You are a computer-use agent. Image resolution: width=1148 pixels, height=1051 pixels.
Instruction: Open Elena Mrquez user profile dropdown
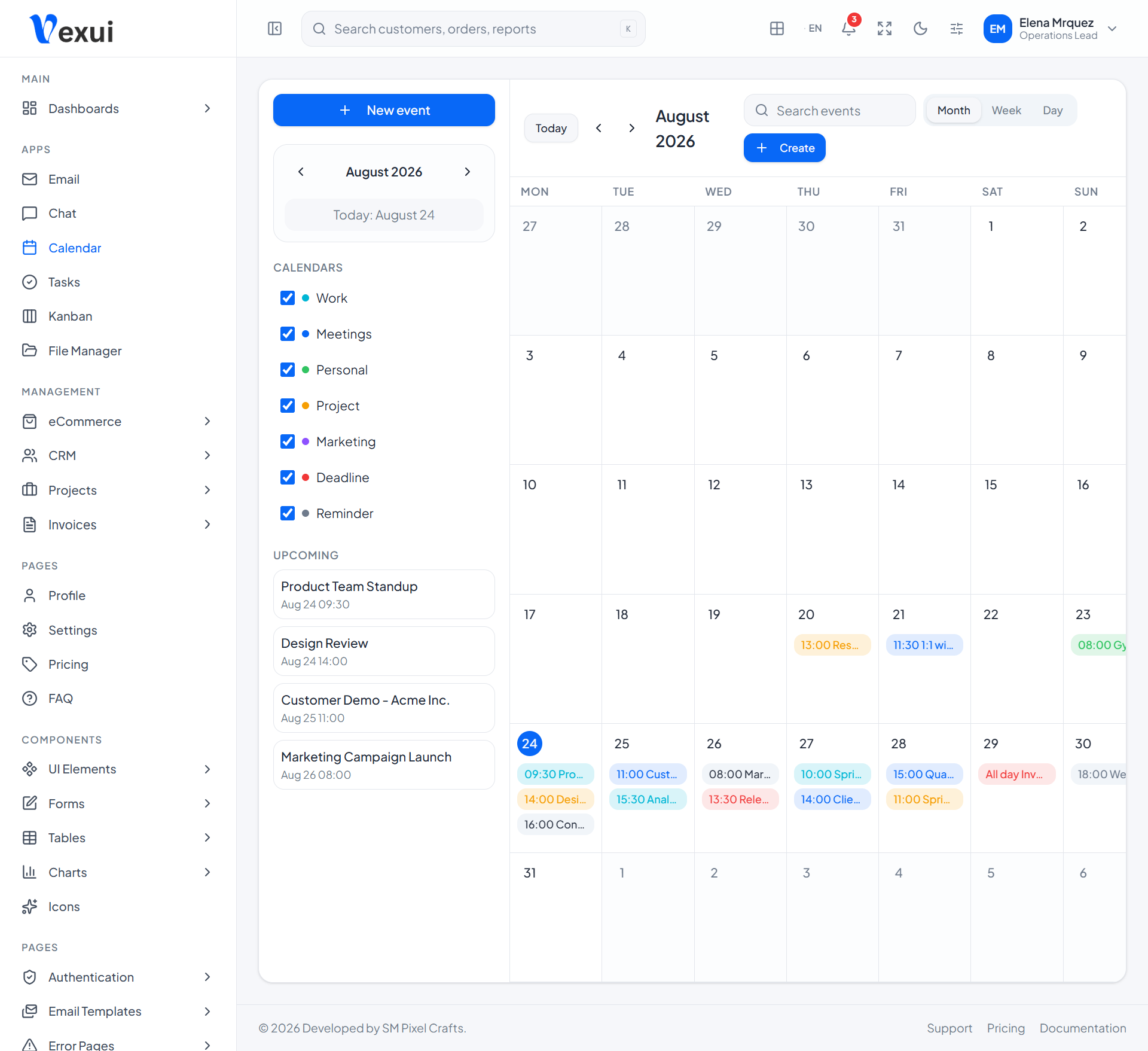coord(1050,29)
